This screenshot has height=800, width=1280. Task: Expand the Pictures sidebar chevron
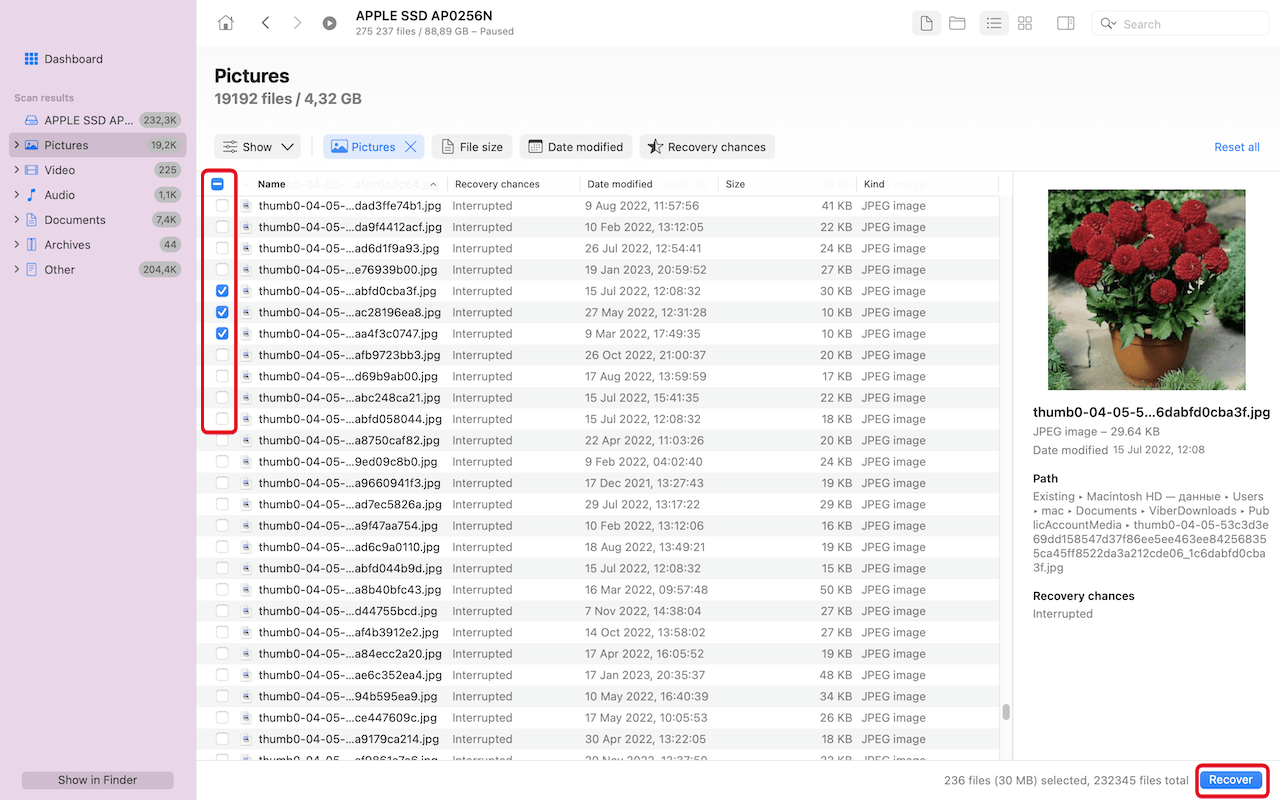(17, 145)
